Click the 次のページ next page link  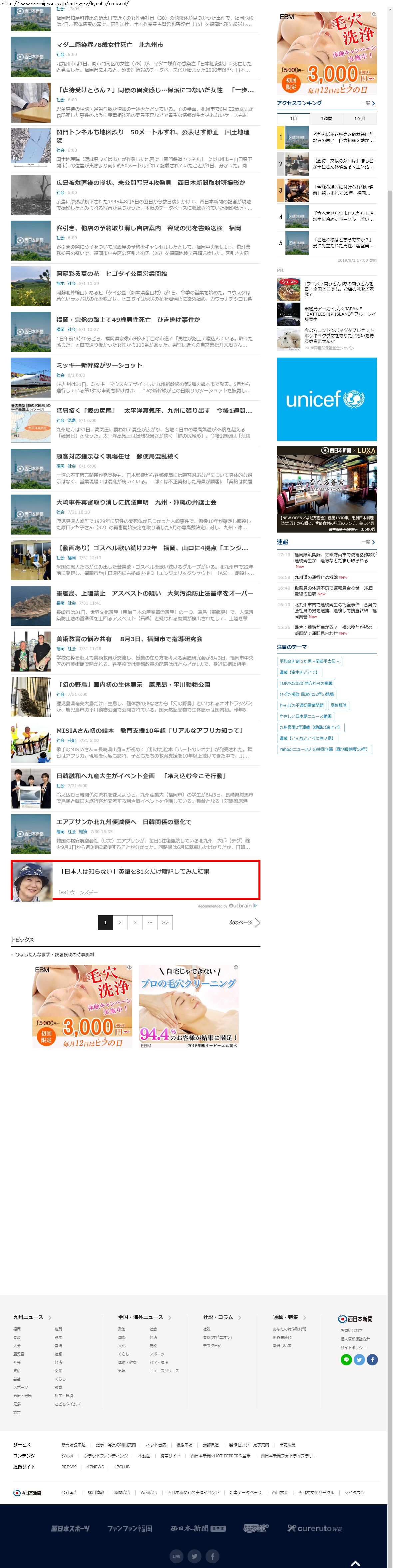click(x=244, y=922)
